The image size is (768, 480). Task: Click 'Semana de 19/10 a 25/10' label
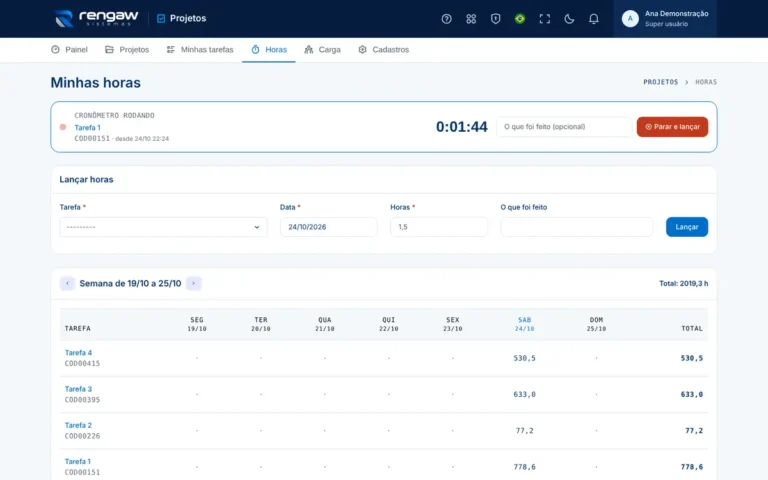(x=130, y=283)
